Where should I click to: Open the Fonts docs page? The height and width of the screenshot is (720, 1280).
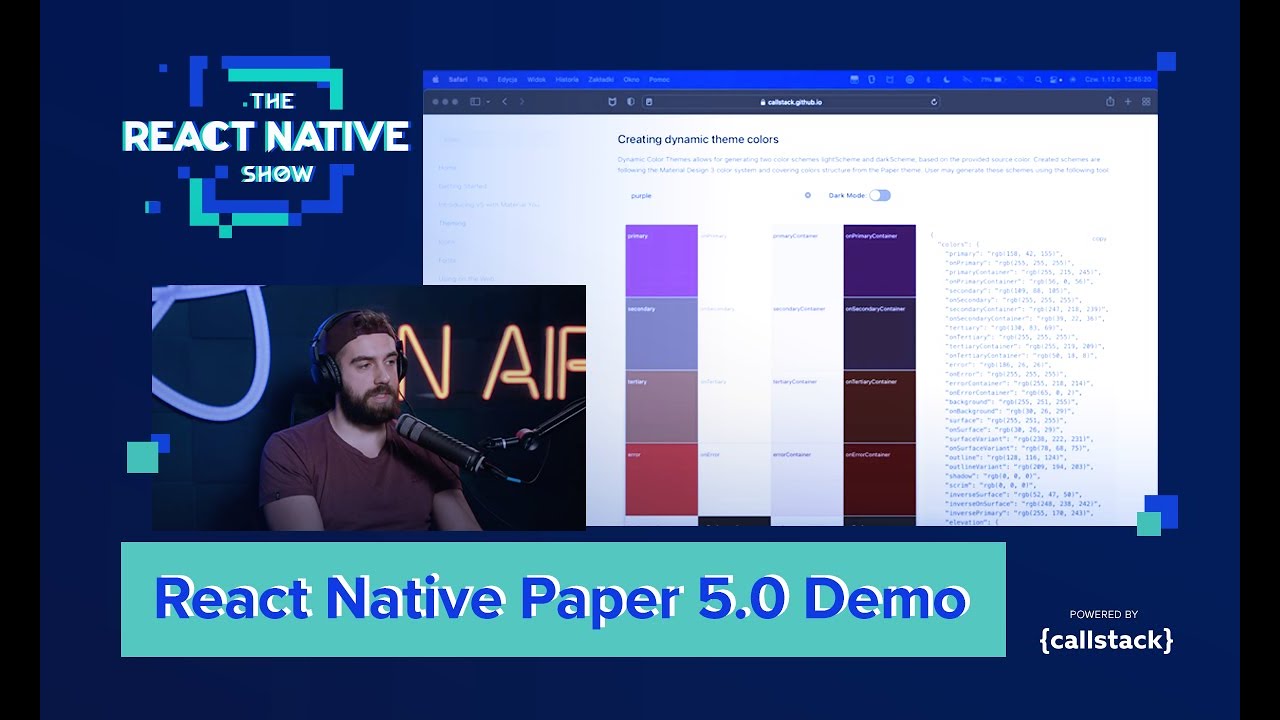[448, 260]
